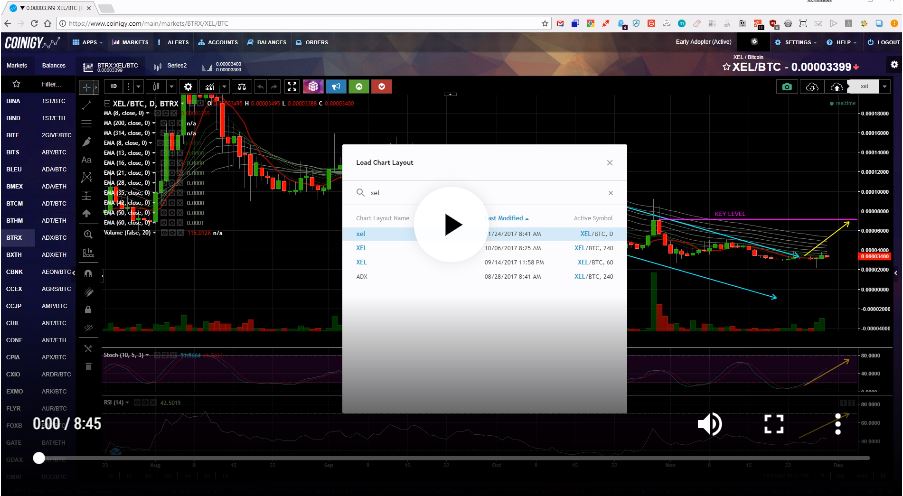
Task: Click the purple cube toolbar button
Action: click(x=313, y=86)
